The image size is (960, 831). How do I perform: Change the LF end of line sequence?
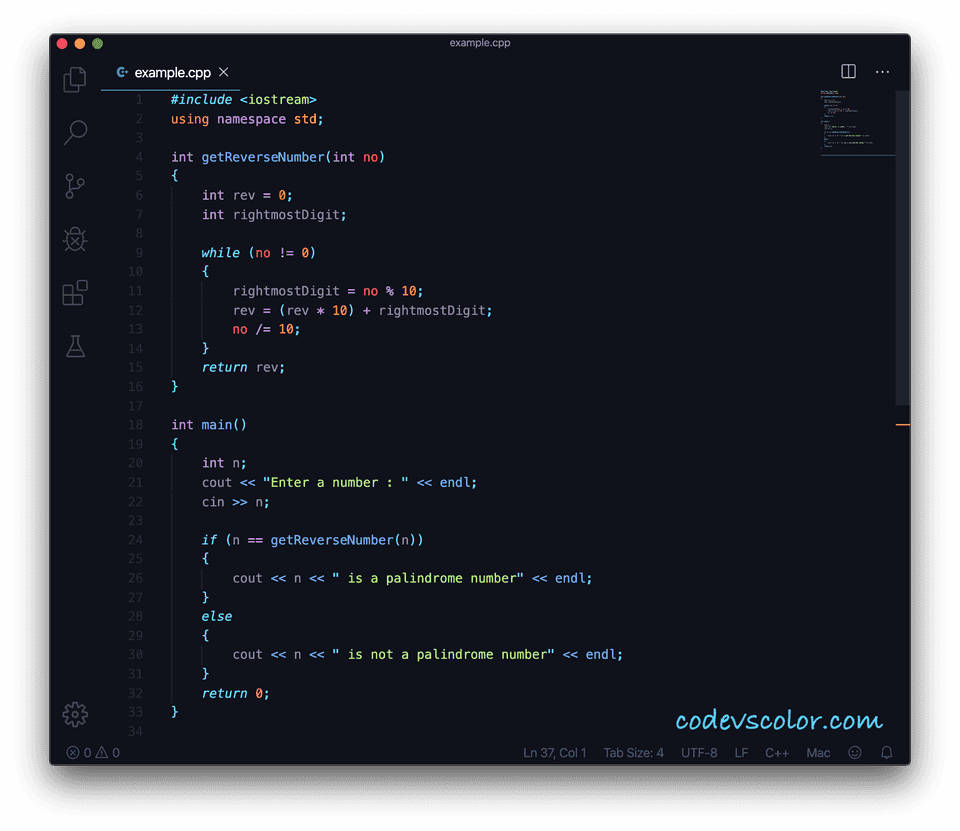[x=741, y=753]
